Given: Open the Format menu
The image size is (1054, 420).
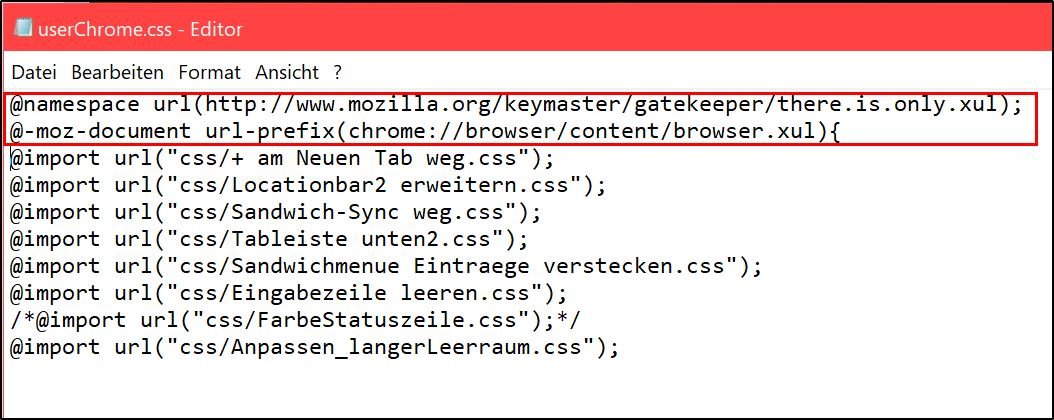Looking at the screenshot, I should [209, 73].
